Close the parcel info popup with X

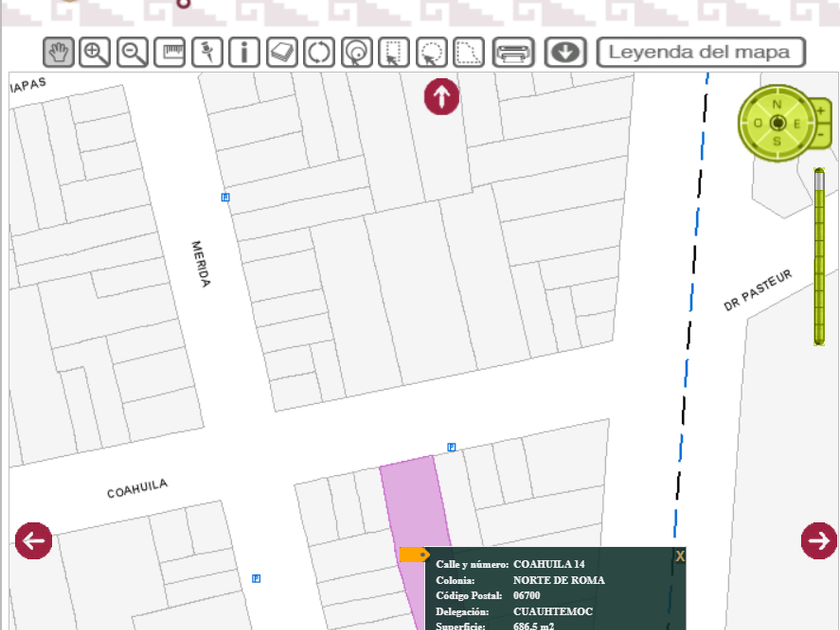(680, 556)
